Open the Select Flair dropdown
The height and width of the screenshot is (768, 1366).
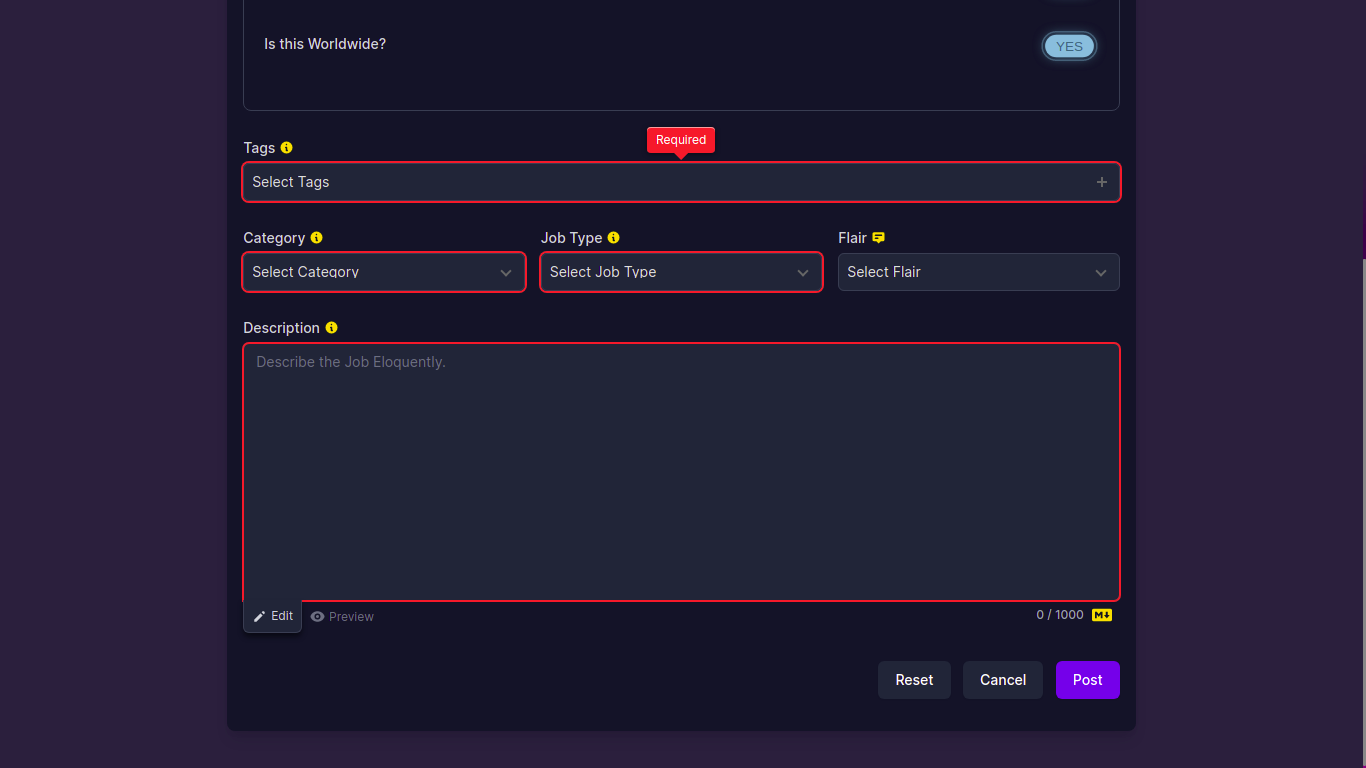point(978,272)
